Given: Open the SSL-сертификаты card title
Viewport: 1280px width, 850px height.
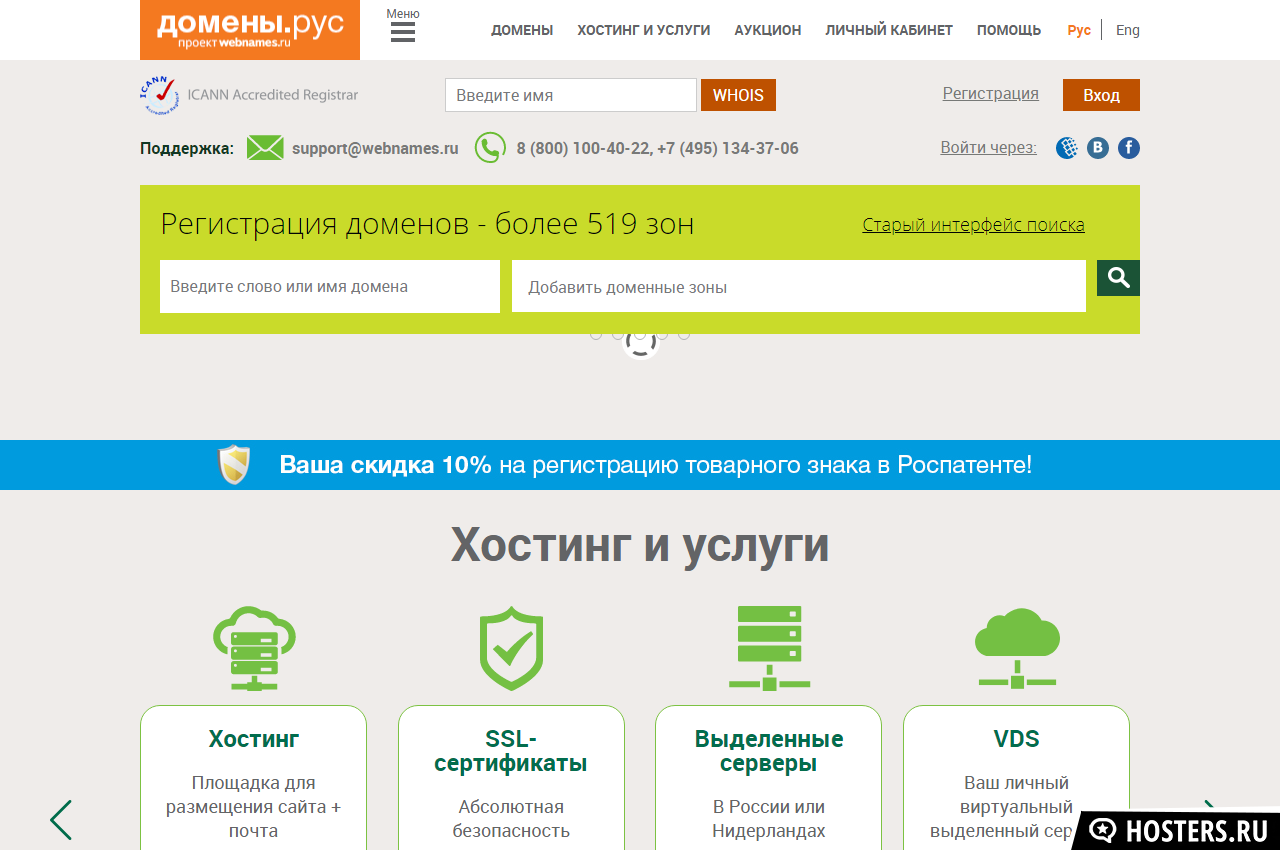Looking at the screenshot, I should coord(511,751).
